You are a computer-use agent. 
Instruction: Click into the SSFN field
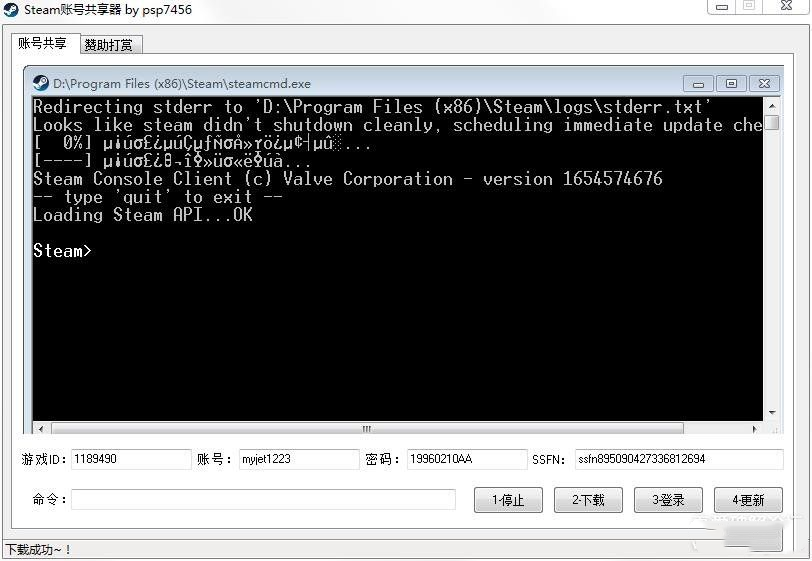[679, 459]
